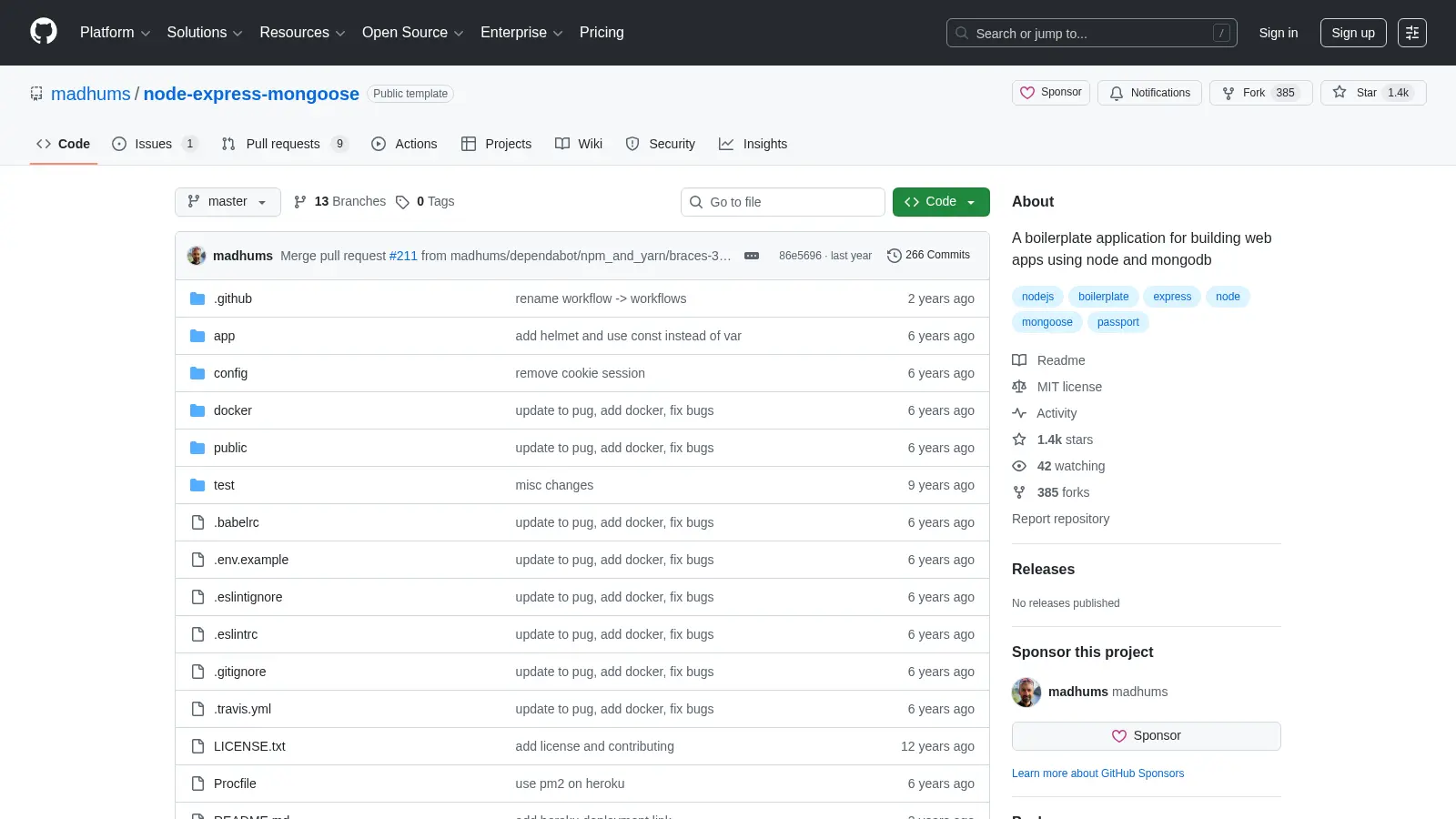Open pull request #211 link
The image size is (1456, 819).
(403, 256)
